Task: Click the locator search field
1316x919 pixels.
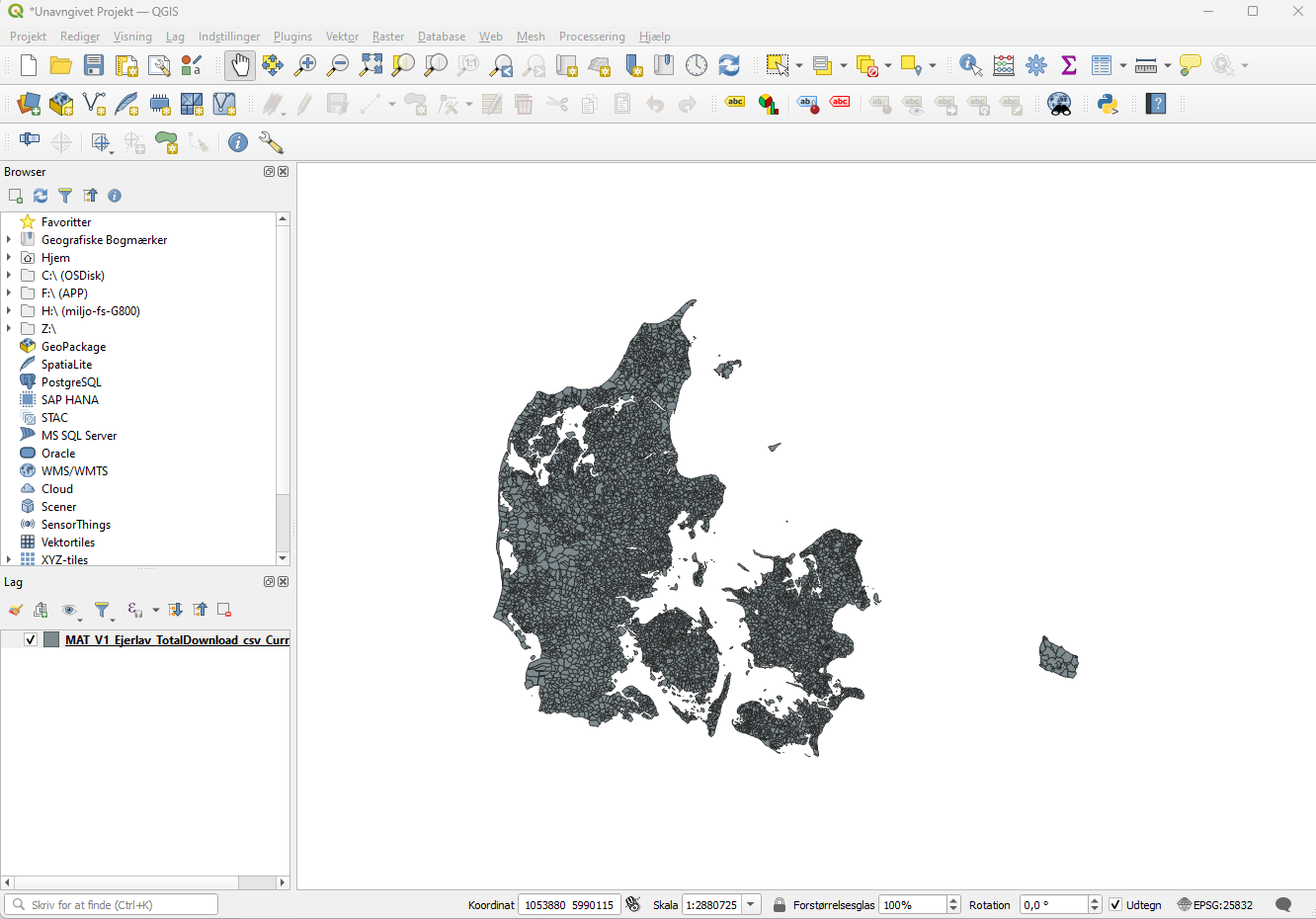Action: pyautogui.click(x=112, y=904)
